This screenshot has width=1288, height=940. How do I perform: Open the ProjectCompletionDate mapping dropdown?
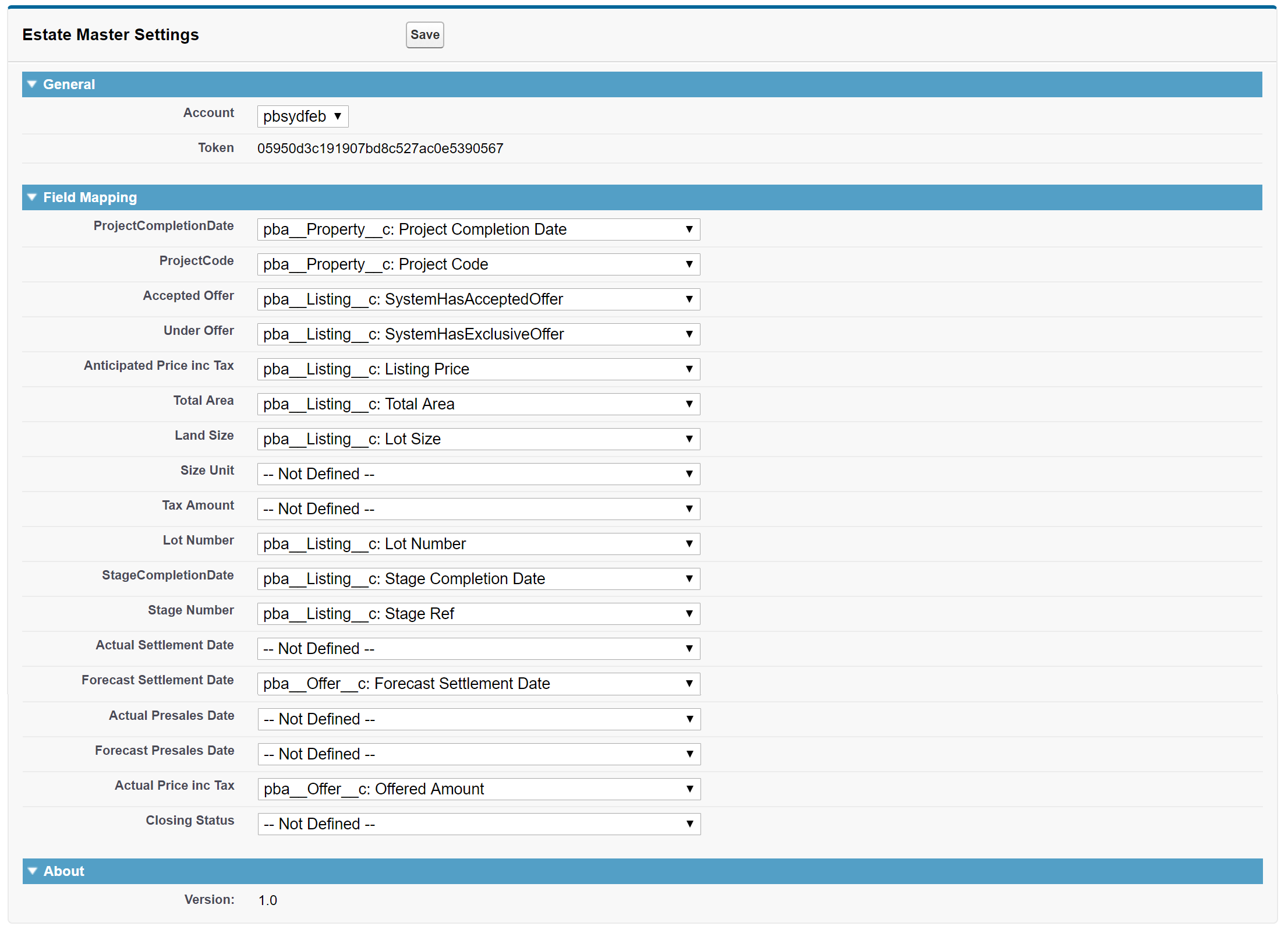pyautogui.click(x=478, y=229)
